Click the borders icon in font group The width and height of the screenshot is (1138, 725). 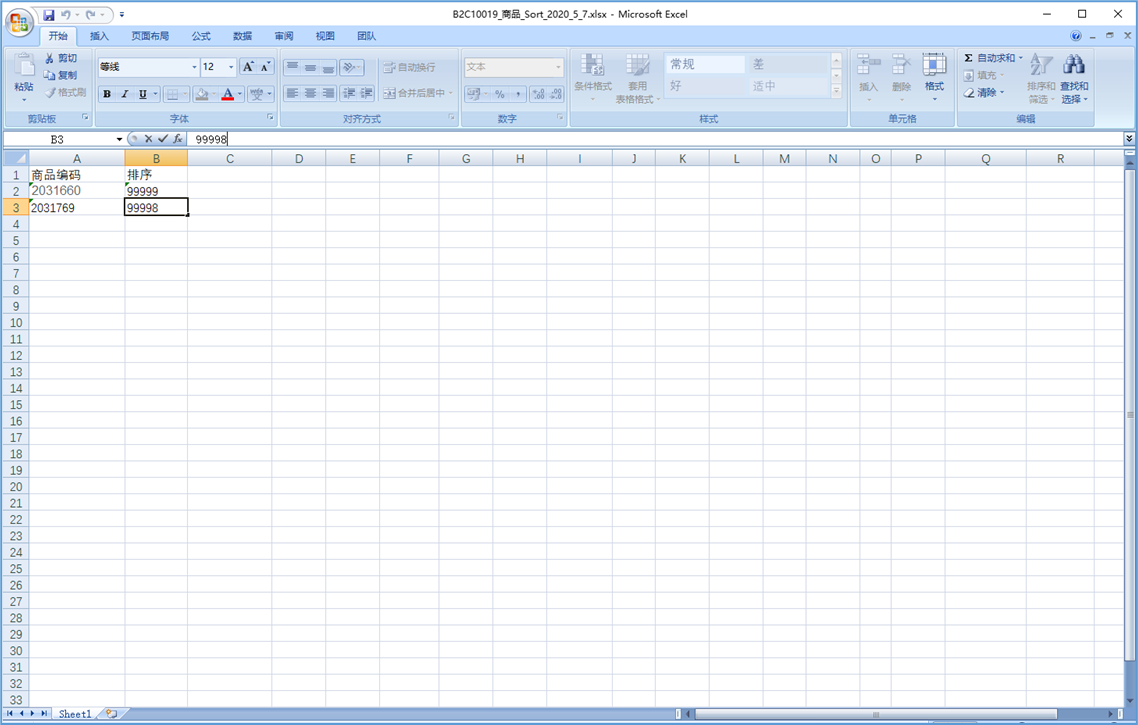[172, 94]
